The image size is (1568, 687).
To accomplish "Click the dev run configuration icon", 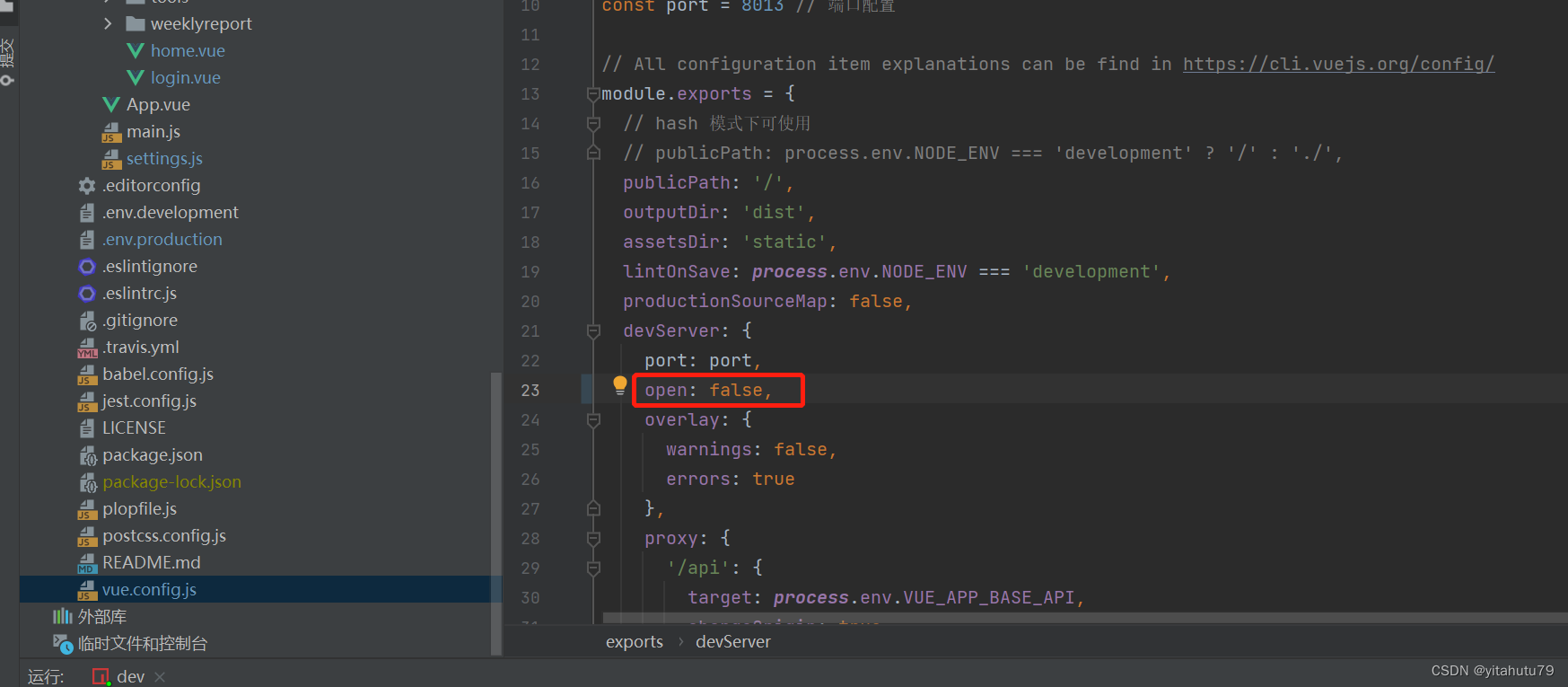I will tap(101, 676).
